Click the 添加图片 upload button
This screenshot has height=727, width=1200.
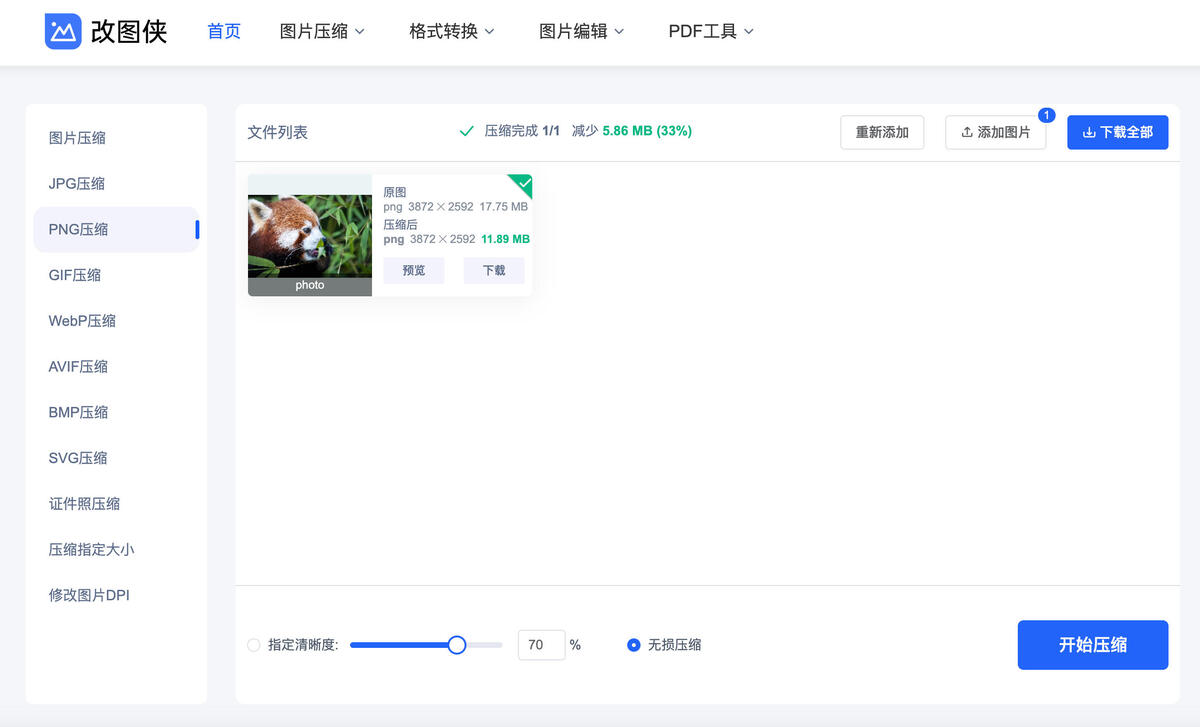tap(995, 132)
